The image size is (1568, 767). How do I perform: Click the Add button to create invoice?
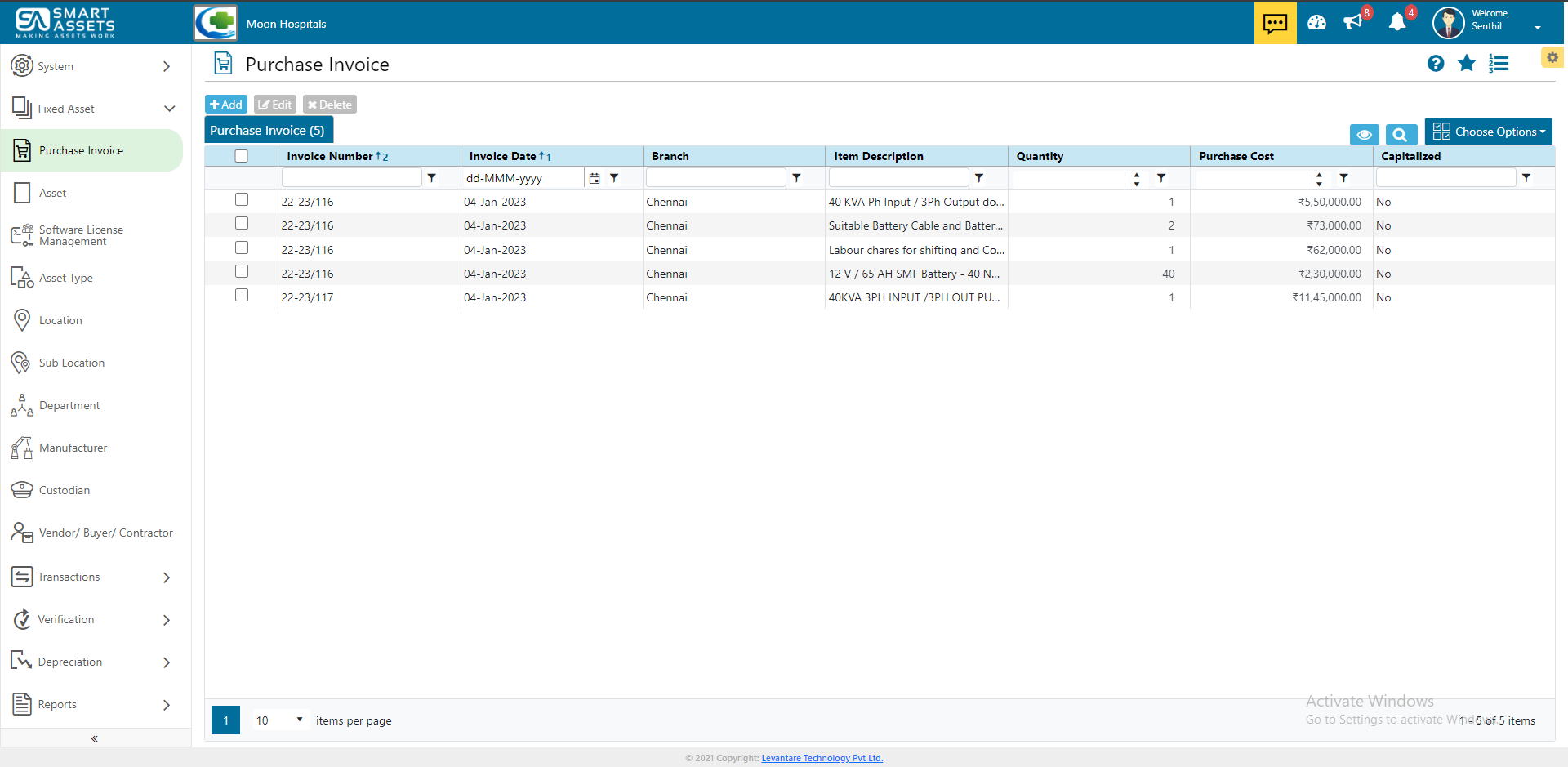pyautogui.click(x=225, y=104)
